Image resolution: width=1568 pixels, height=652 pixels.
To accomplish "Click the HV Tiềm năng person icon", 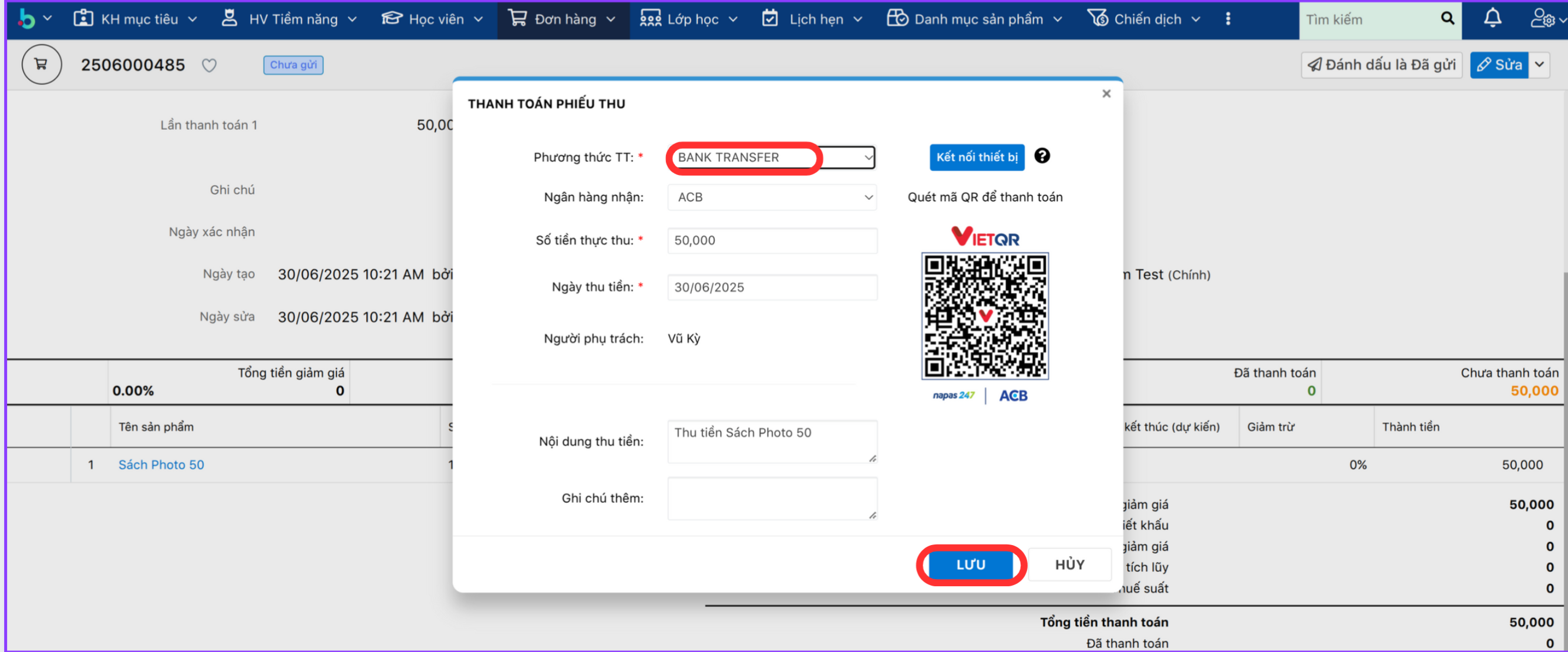I will pos(230,18).
